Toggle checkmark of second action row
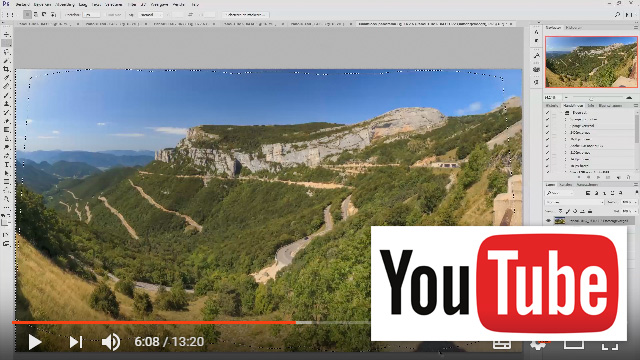This screenshot has height=360, width=640. coord(547,119)
